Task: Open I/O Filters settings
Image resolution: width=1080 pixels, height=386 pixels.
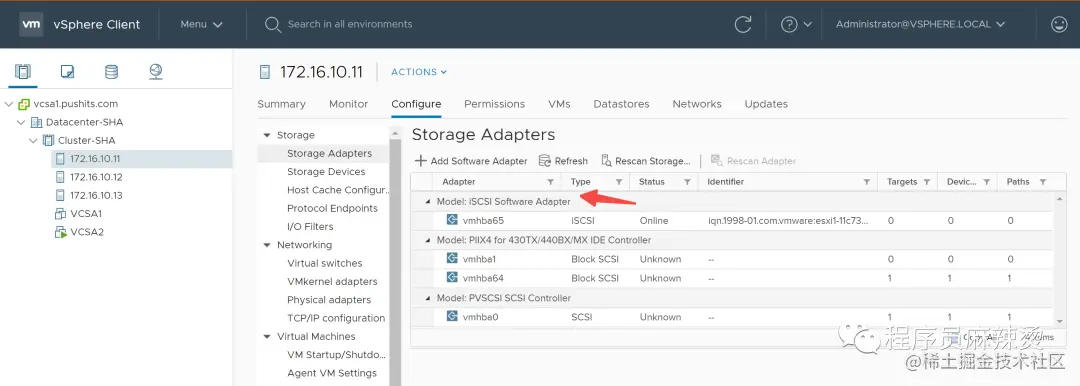Action: click(310, 227)
